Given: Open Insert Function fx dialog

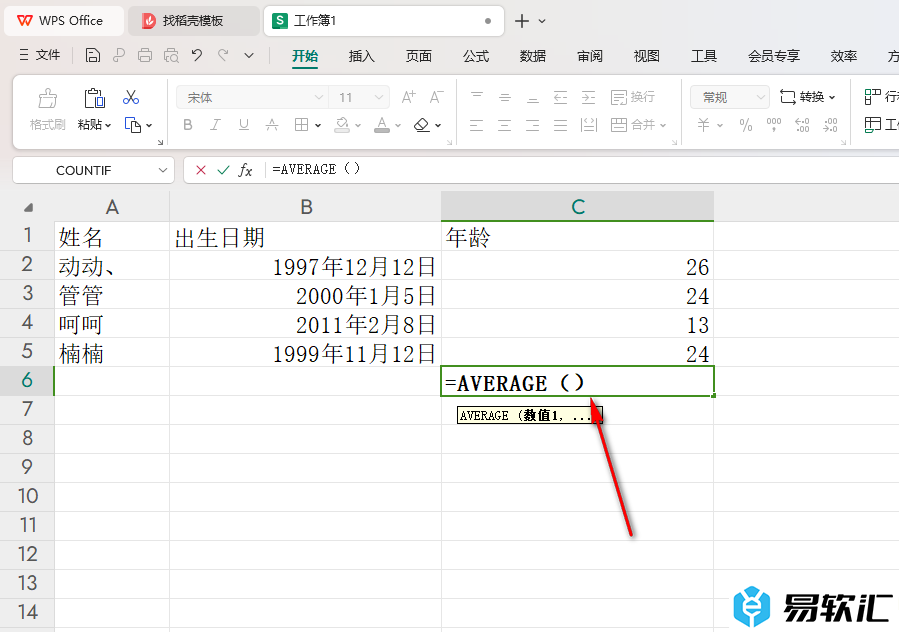Looking at the screenshot, I should coord(245,170).
